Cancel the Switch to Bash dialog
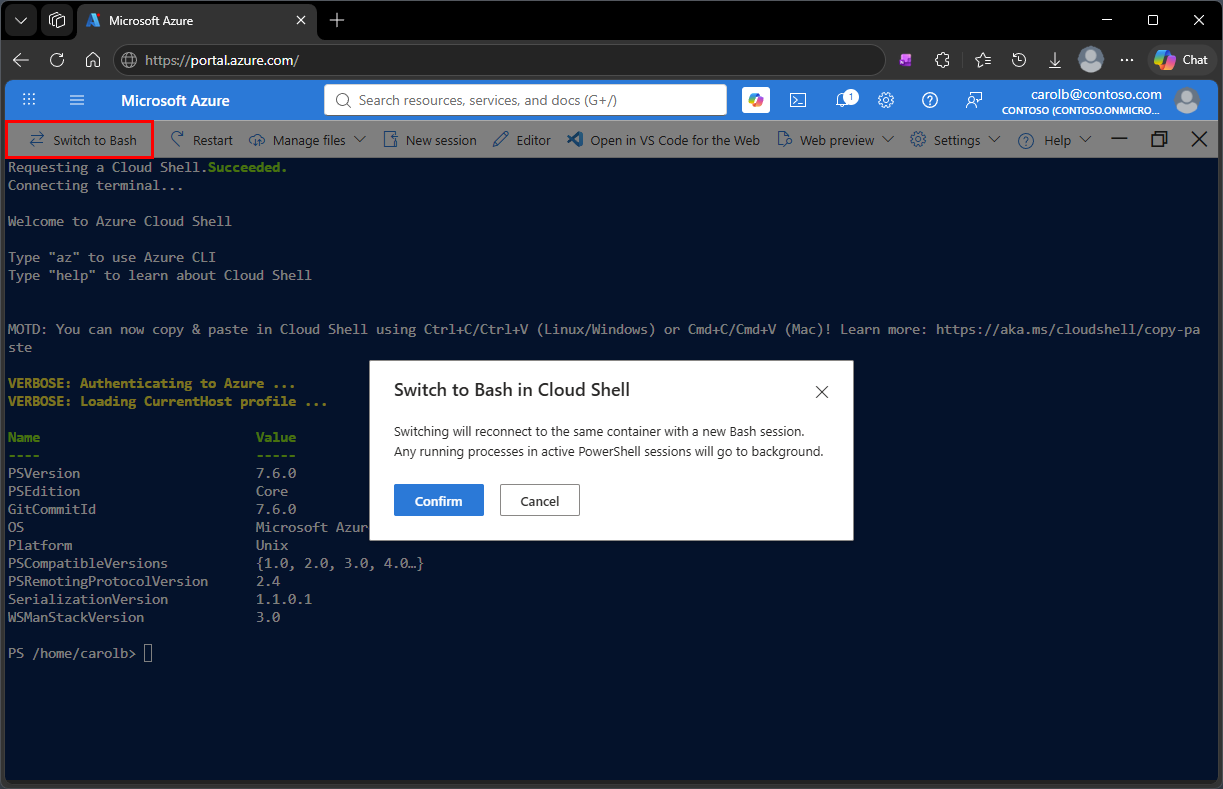Image resolution: width=1223 pixels, height=789 pixels. [x=540, y=500]
